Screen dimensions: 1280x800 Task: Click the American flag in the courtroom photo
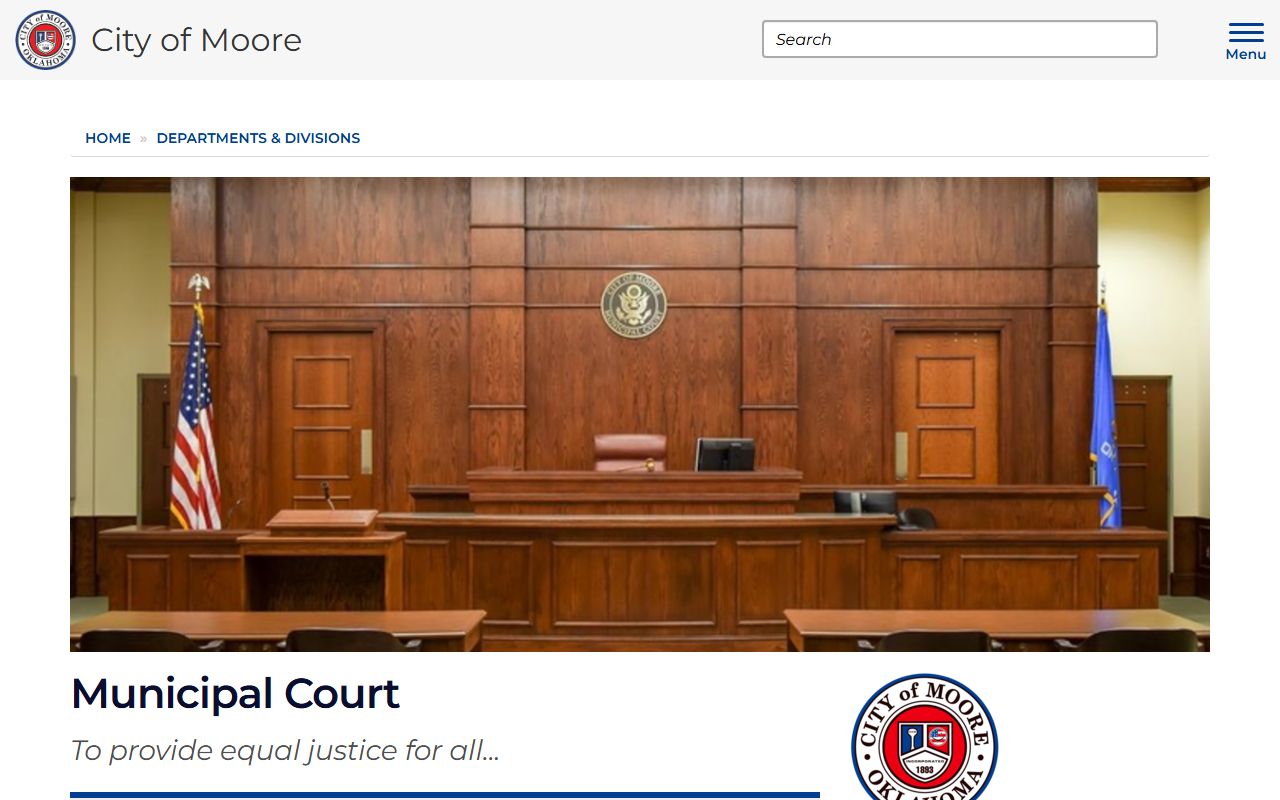click(x=194, y=430)
